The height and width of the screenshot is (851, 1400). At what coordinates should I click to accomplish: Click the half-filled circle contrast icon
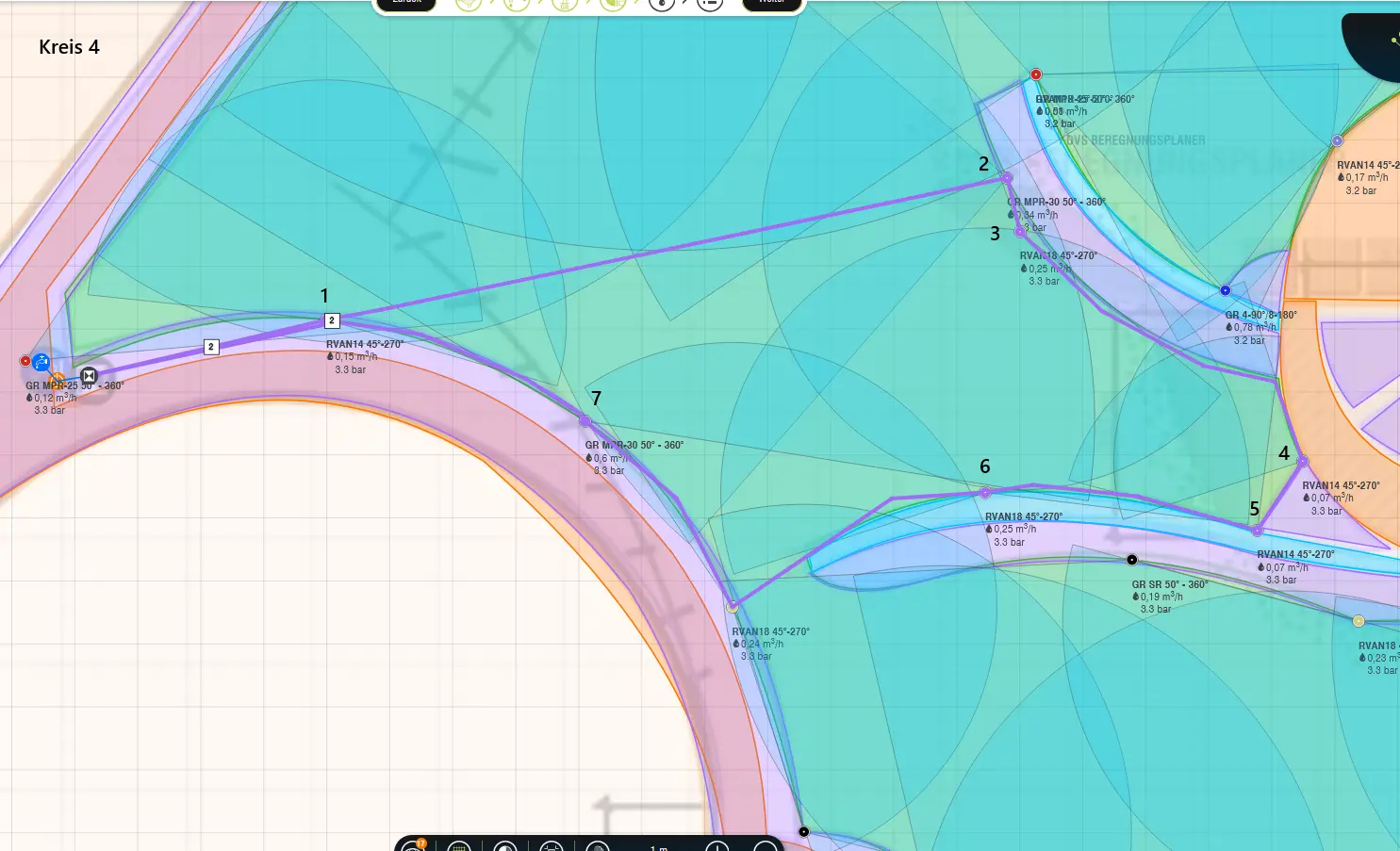pyautogui.click(x=505, y=847)
